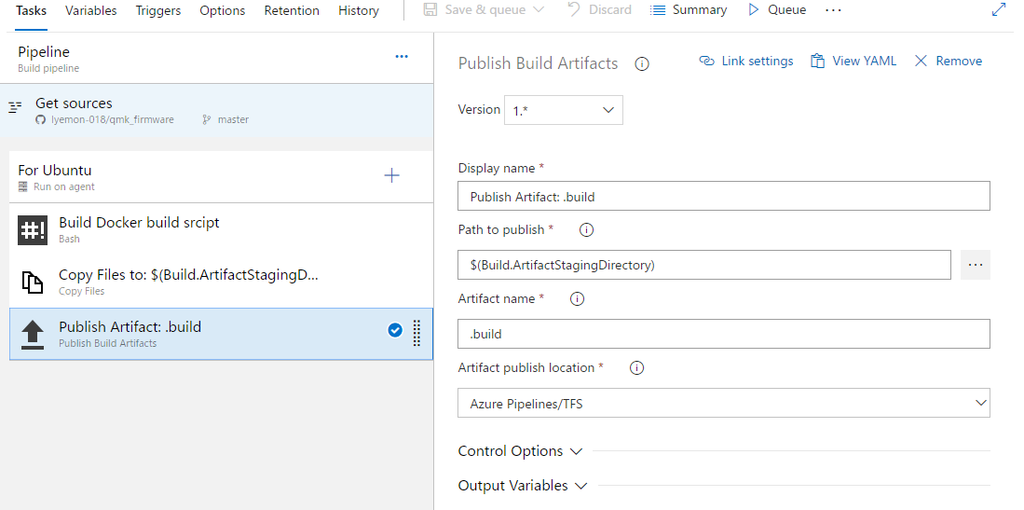Switch to the Tasks tab
This screenshot has width=1024, height=510.
31,10
